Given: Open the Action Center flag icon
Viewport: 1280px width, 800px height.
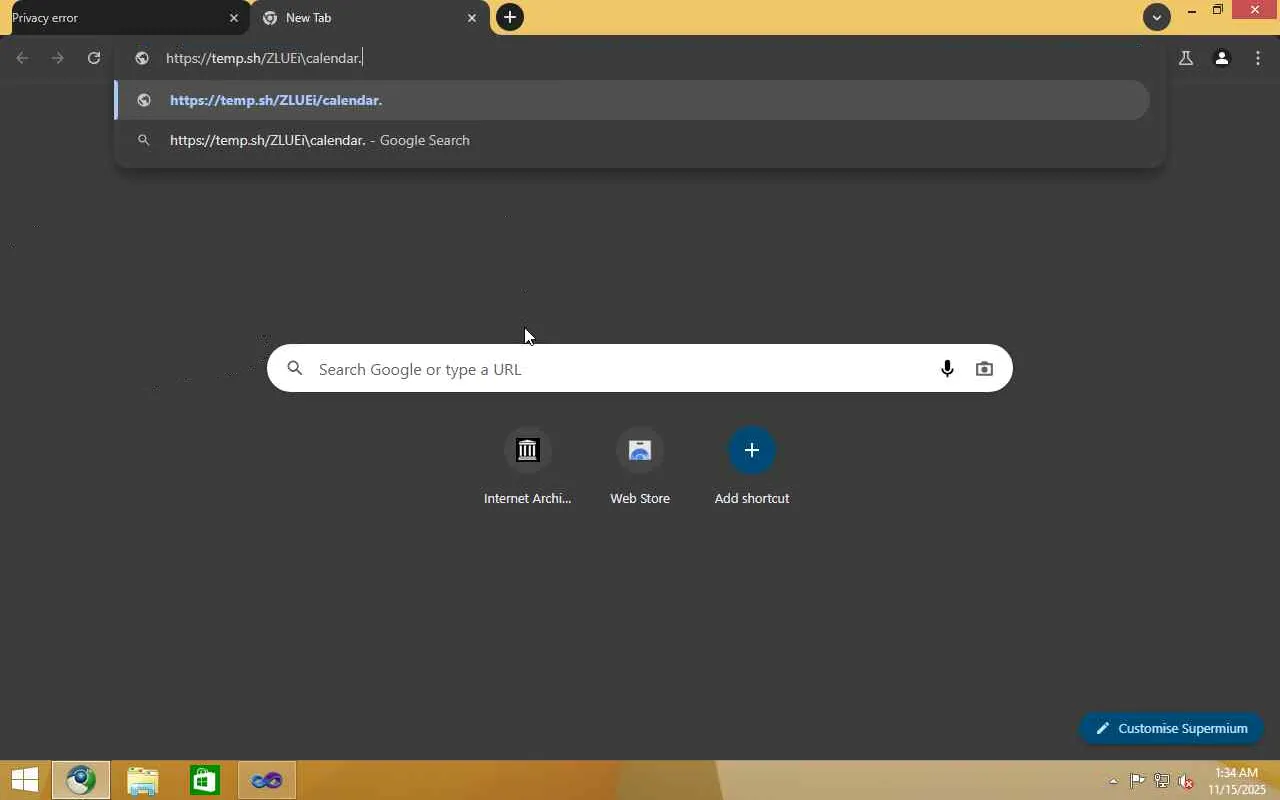Looking at the screenshot, I should [x=1138, y=781].
